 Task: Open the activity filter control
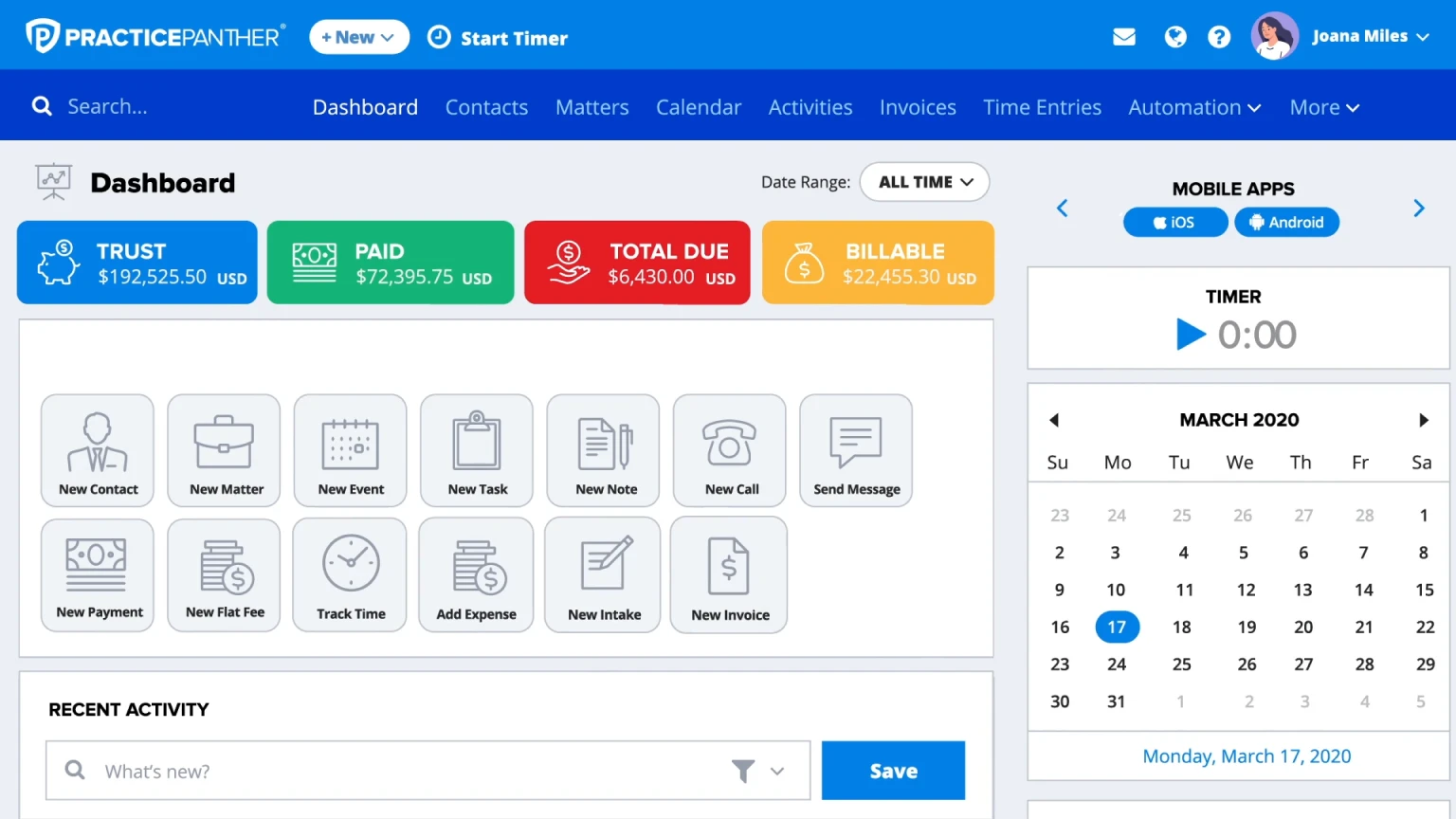745,771
